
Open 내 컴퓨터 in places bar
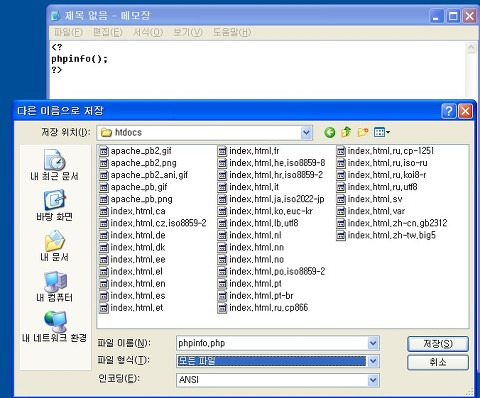click(54, 287)
